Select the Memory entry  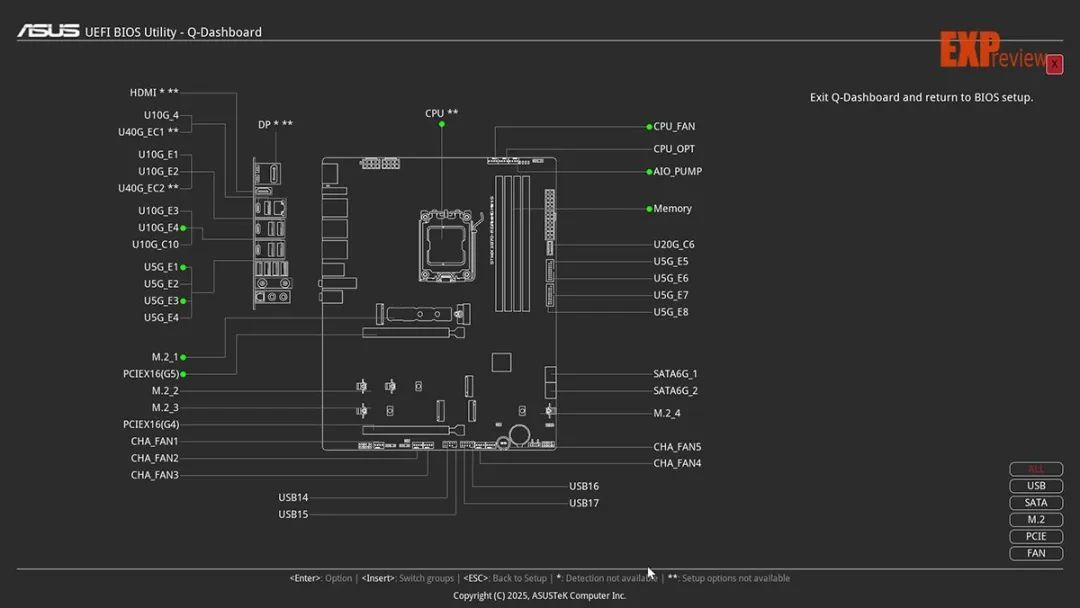672,209
